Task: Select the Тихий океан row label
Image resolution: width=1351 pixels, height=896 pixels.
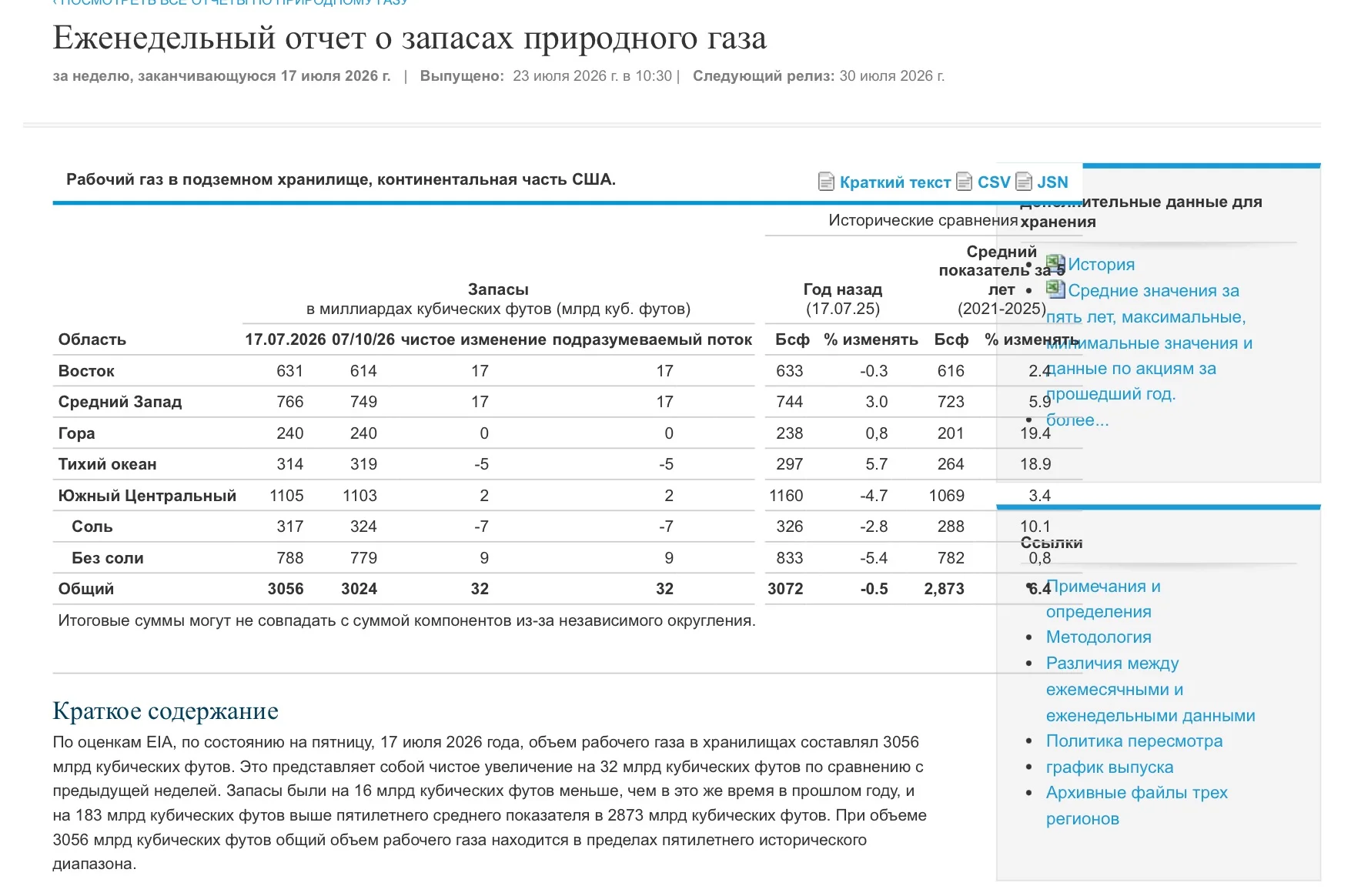Action: pyautogui.click(x=108, y=464)
